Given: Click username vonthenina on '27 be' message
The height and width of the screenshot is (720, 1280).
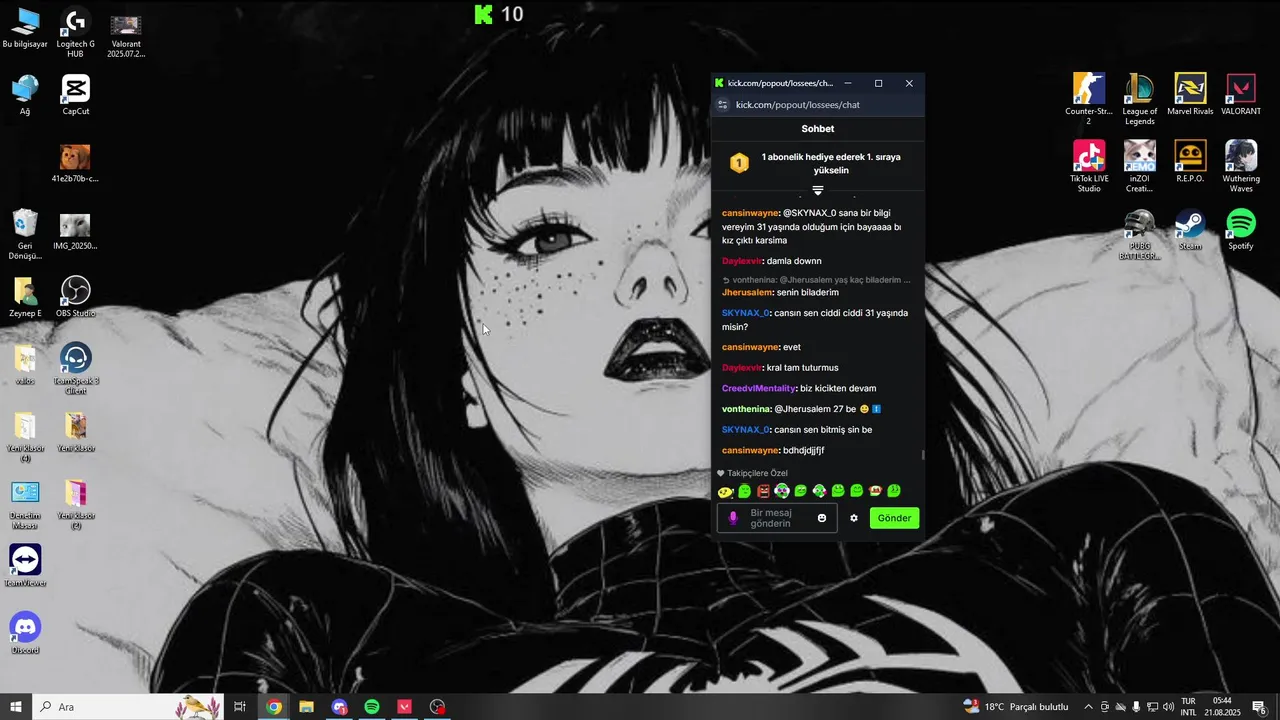Looking at the screenshot, I should [x=746, y=409].
